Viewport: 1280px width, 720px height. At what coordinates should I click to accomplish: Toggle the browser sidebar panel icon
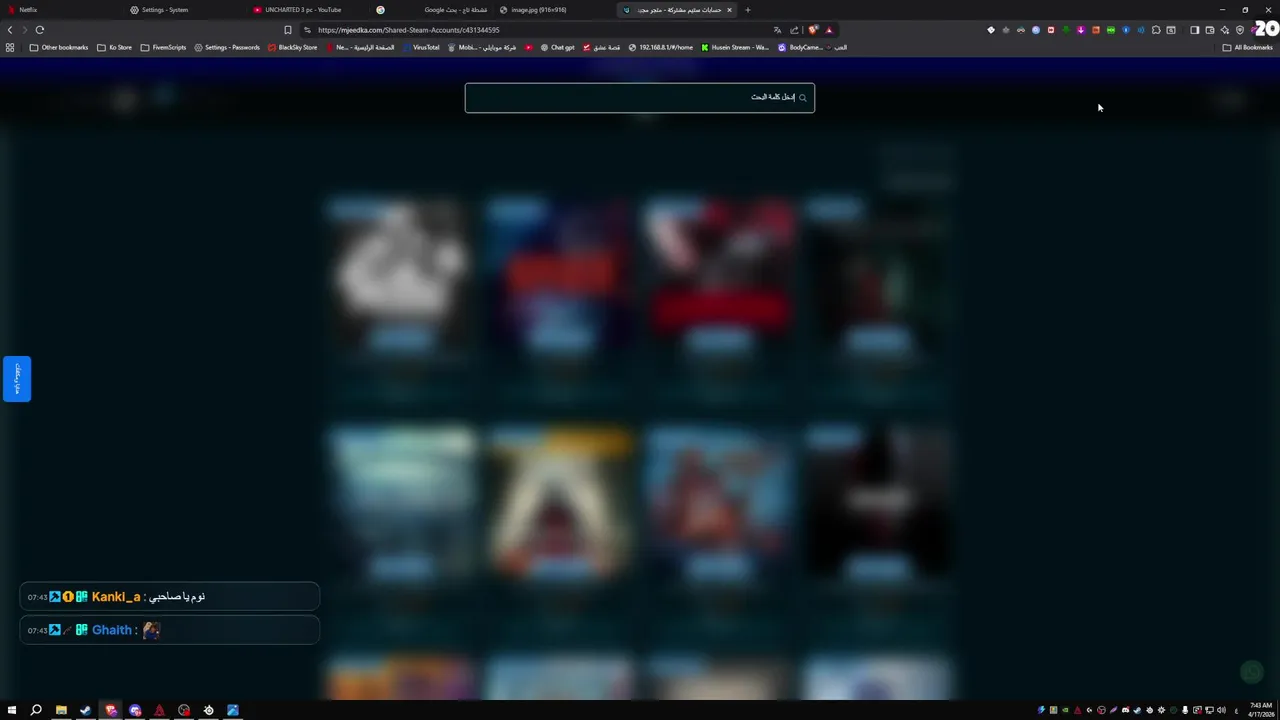click(1194, 30)
